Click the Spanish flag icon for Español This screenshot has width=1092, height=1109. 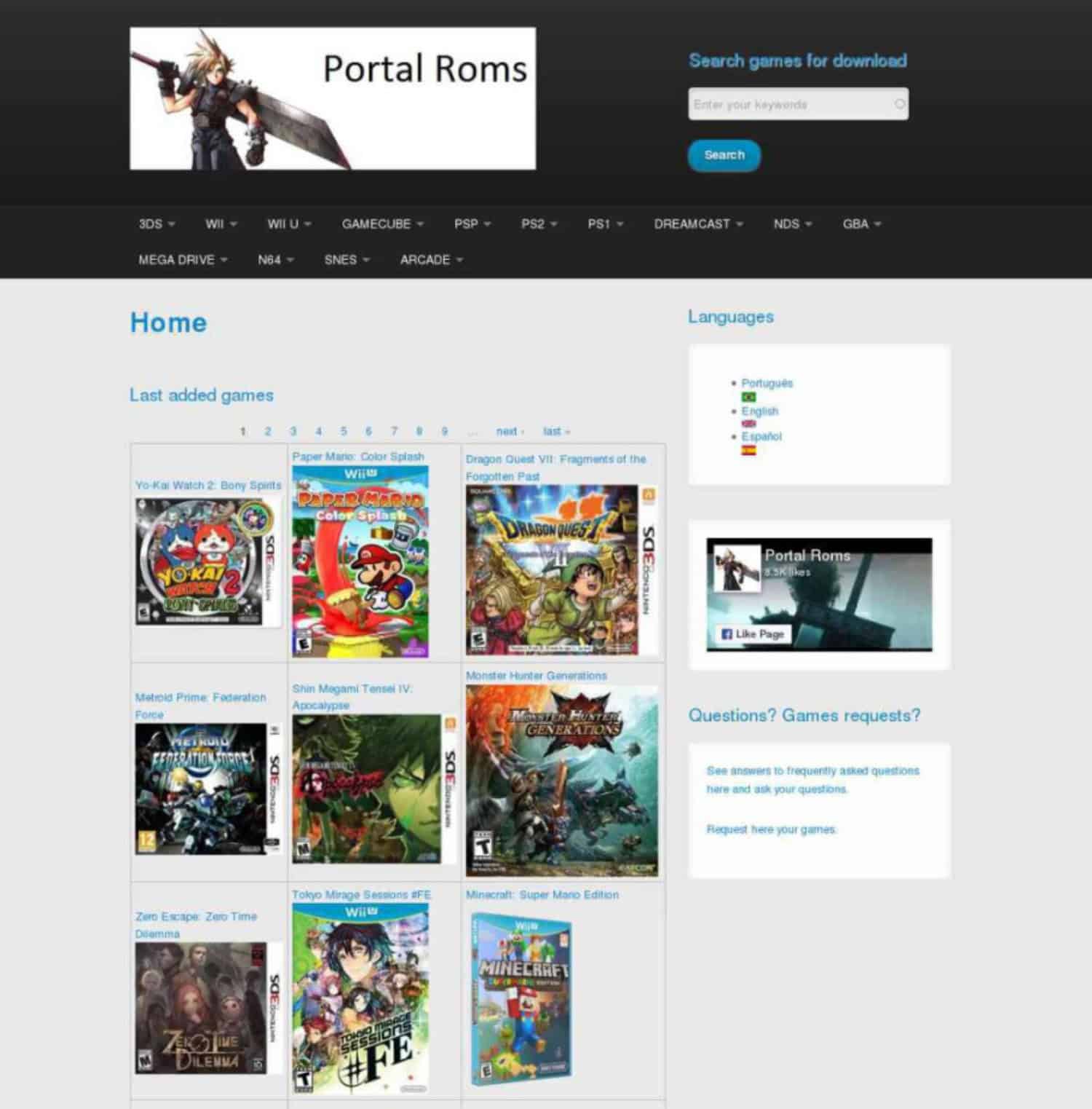click(748, 450)
